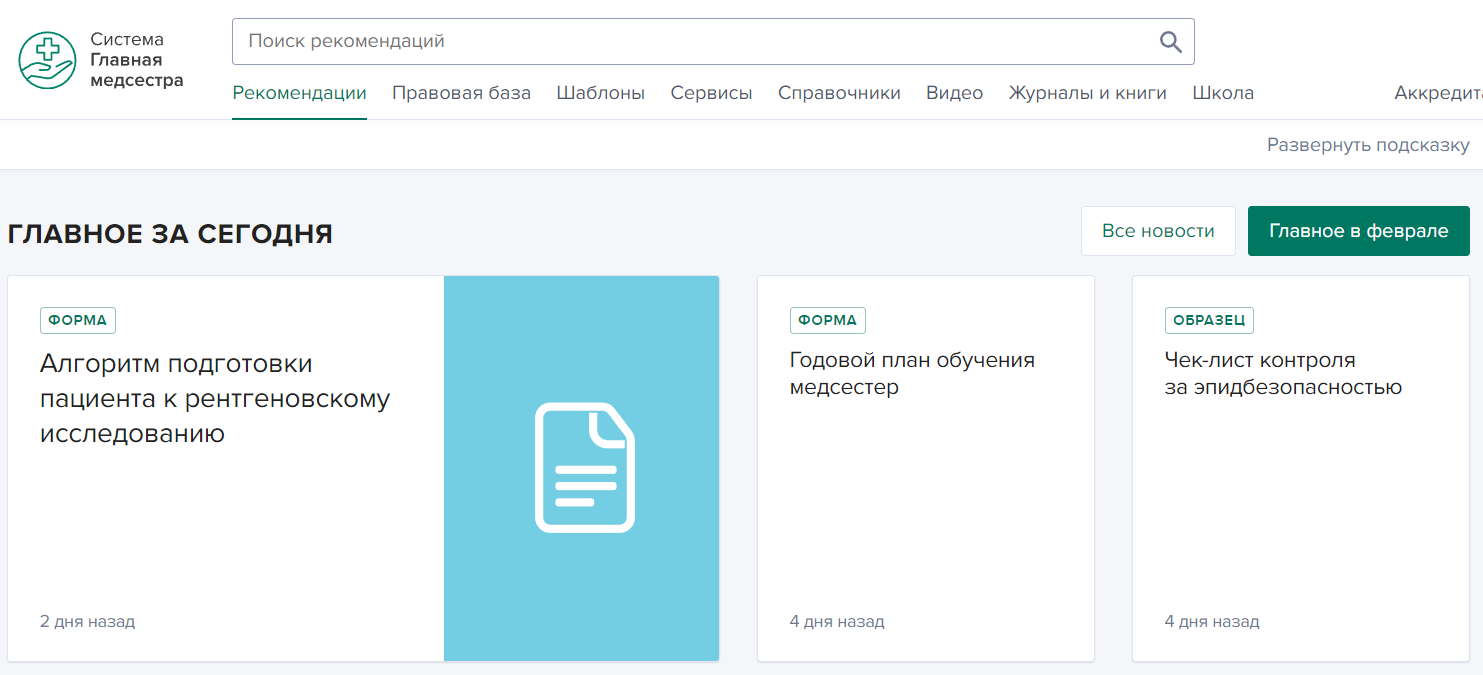This screenshot has width=1483, height=675.
Task: Open the Видео section
Action: 954,93
